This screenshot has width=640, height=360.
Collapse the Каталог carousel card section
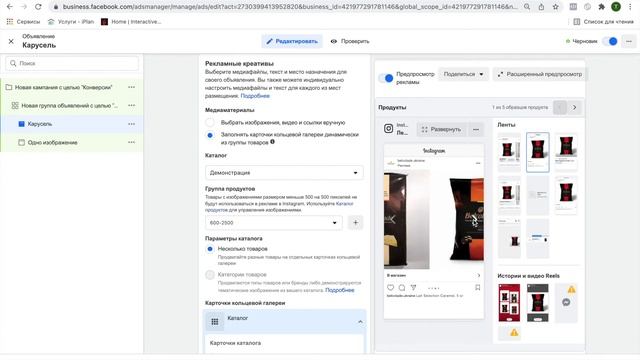[x=360, y=322]
